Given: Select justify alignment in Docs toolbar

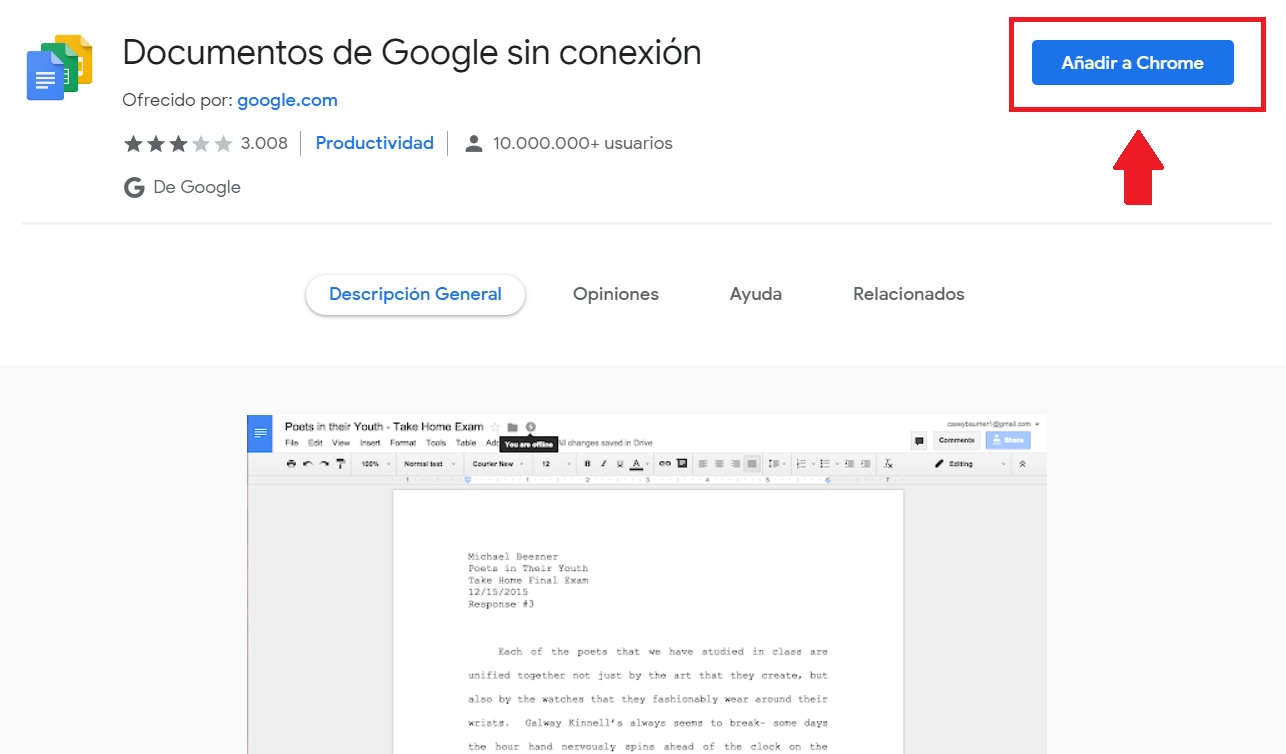Looking at the screenshot, I should point(752,464).
